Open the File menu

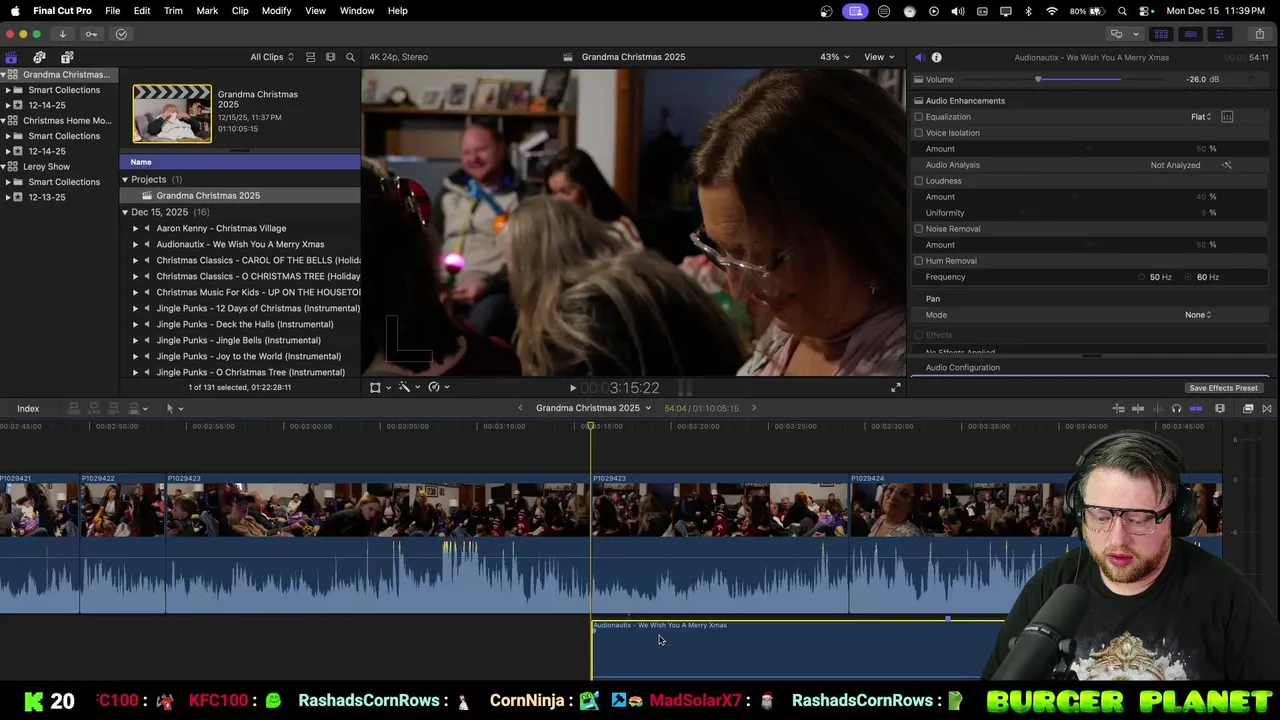point(113,11)
